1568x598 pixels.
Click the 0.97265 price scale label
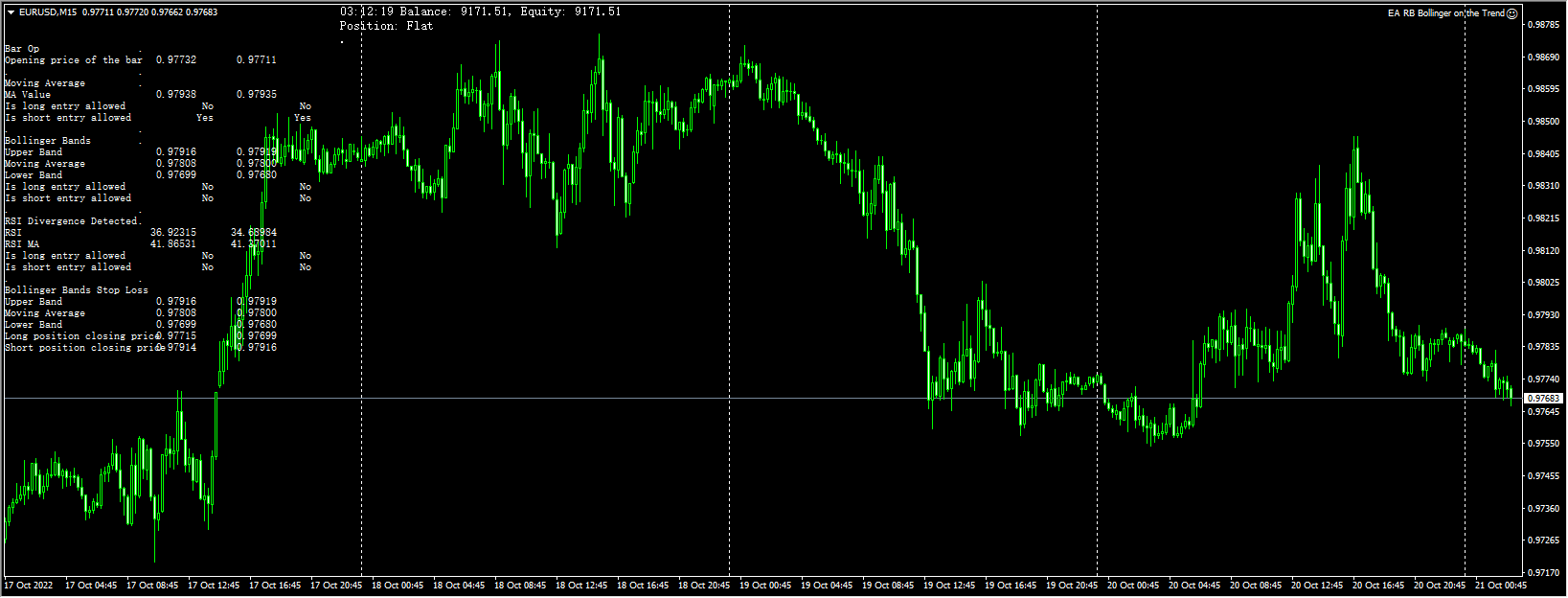click(x=1542, y=540)
